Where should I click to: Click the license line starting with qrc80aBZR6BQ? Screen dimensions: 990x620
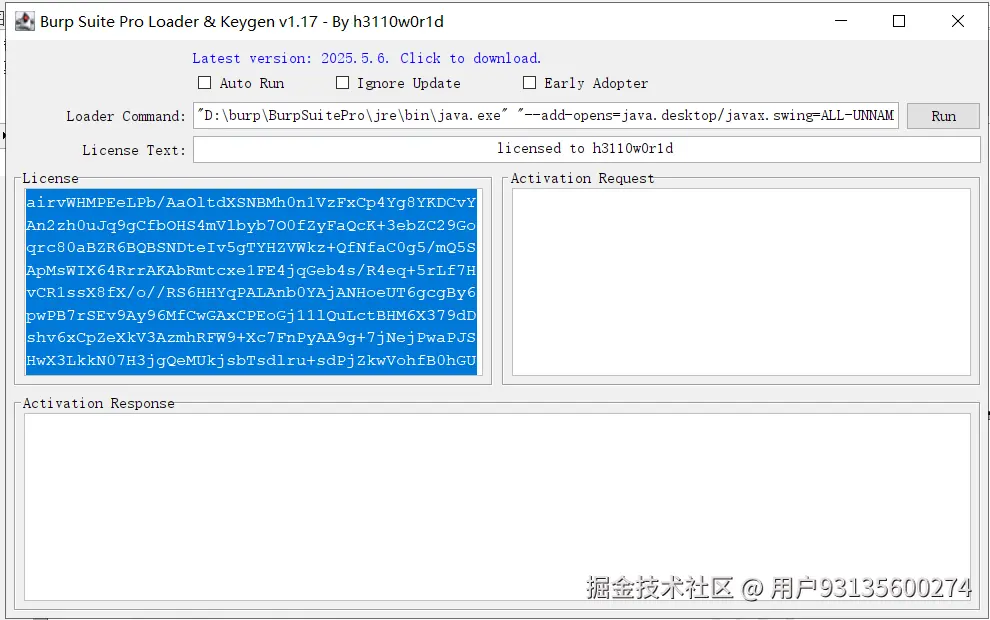251,247
